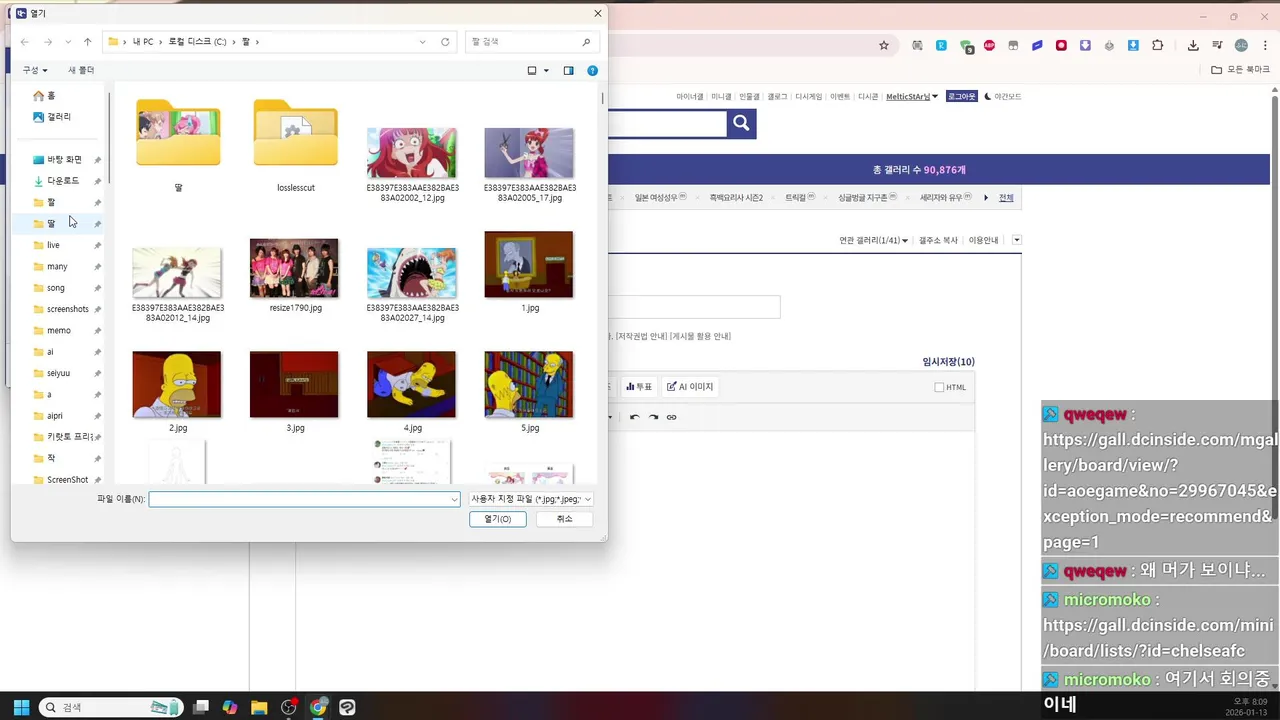
Task: Open Windows Start menu
Action: tap(21, 707)
